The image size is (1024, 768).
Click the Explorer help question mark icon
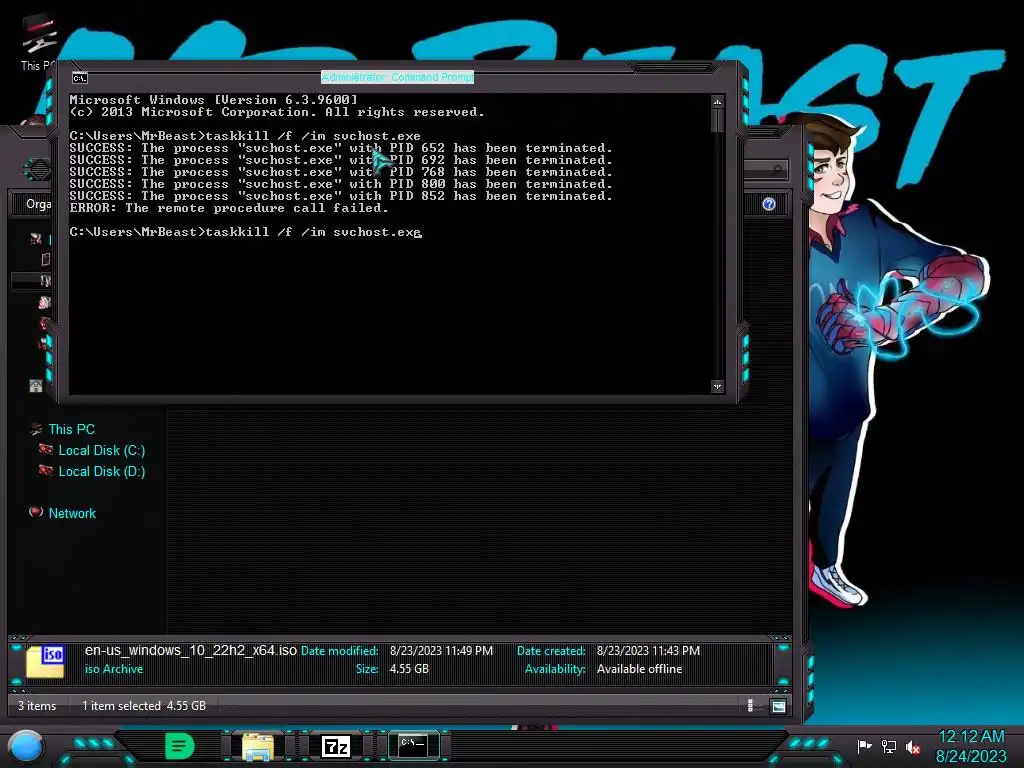point(769,204)
